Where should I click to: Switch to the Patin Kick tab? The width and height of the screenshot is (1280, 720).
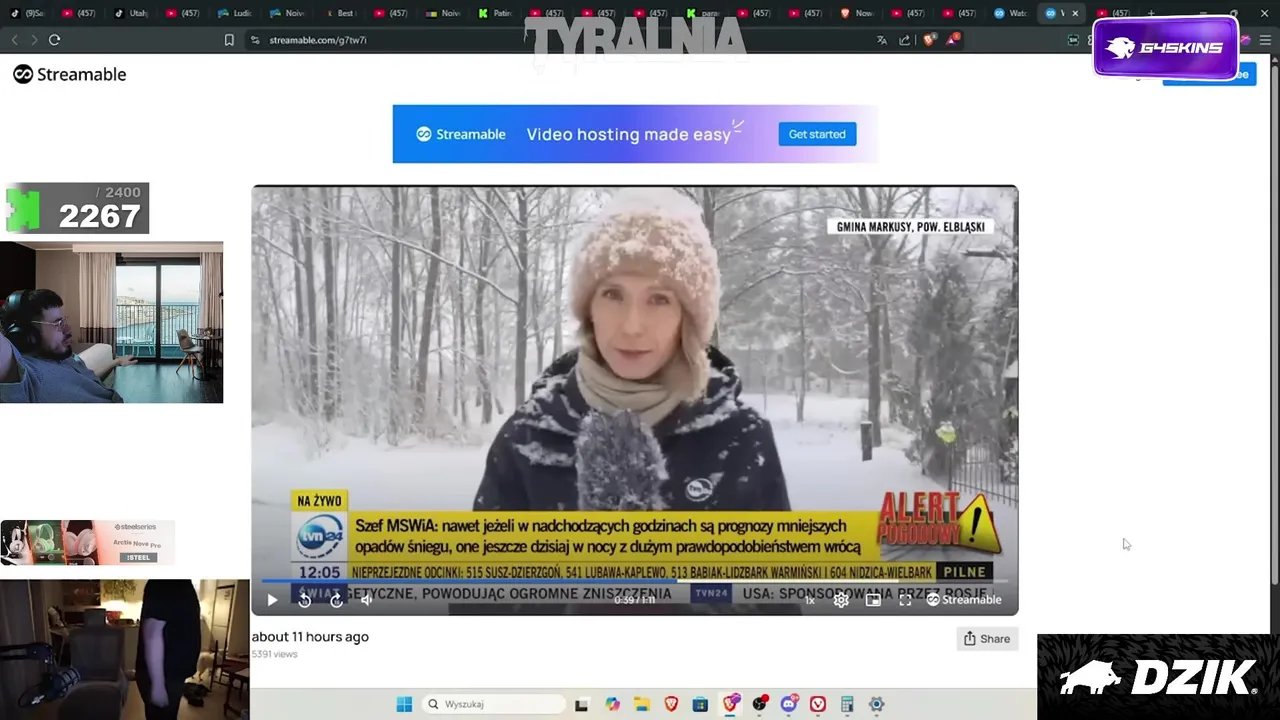496,13
